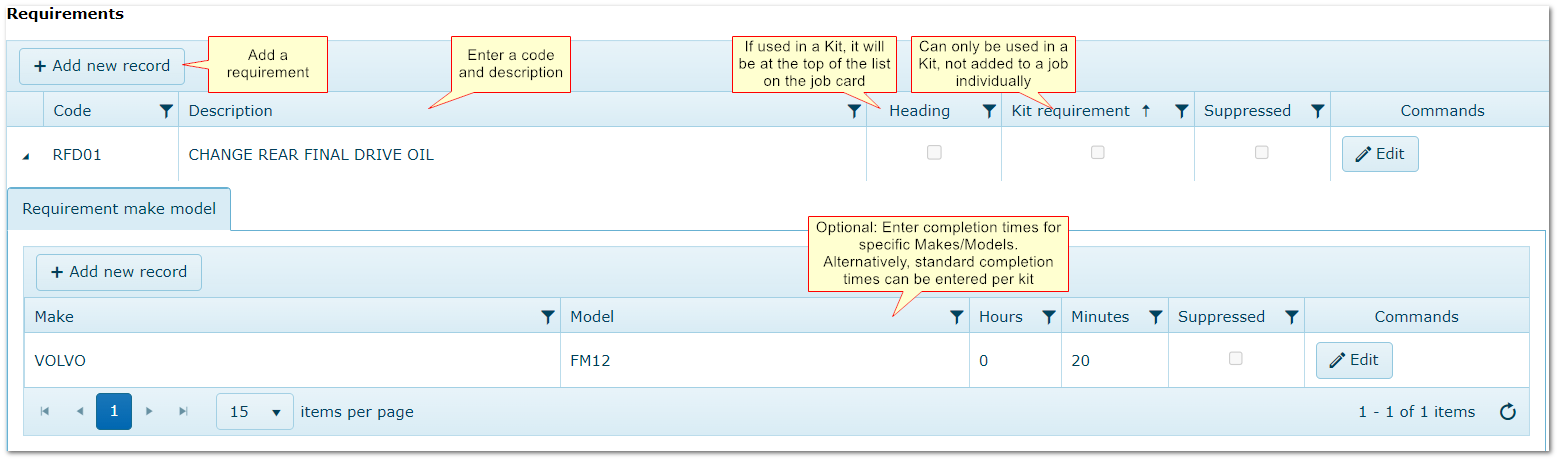The image size is (1559, 461).
Task: Toggle Suppressed checkbox for VOLVO FM12 row
Action: [x=1236, y=358]
